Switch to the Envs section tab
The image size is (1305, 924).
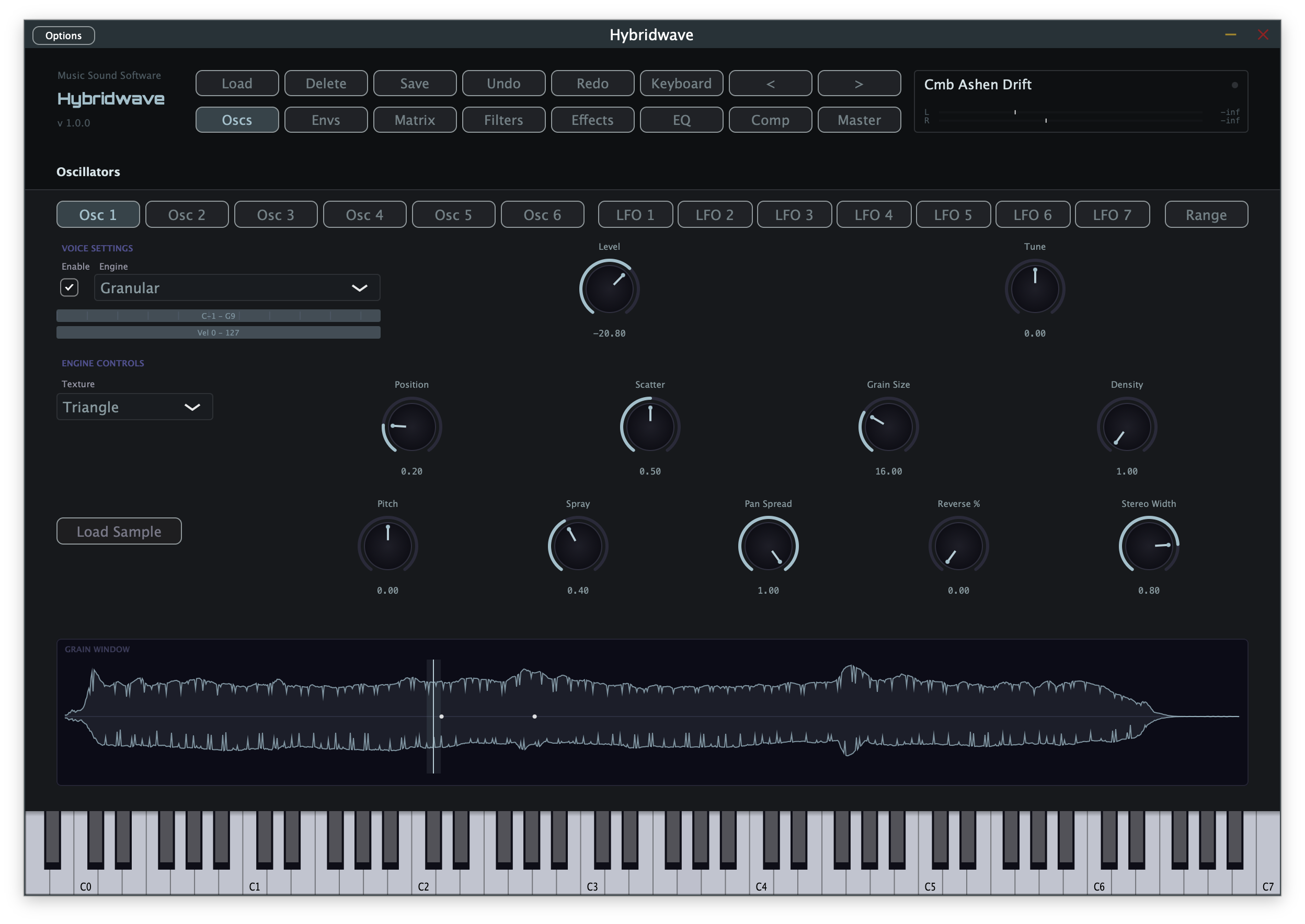[326, 120]
